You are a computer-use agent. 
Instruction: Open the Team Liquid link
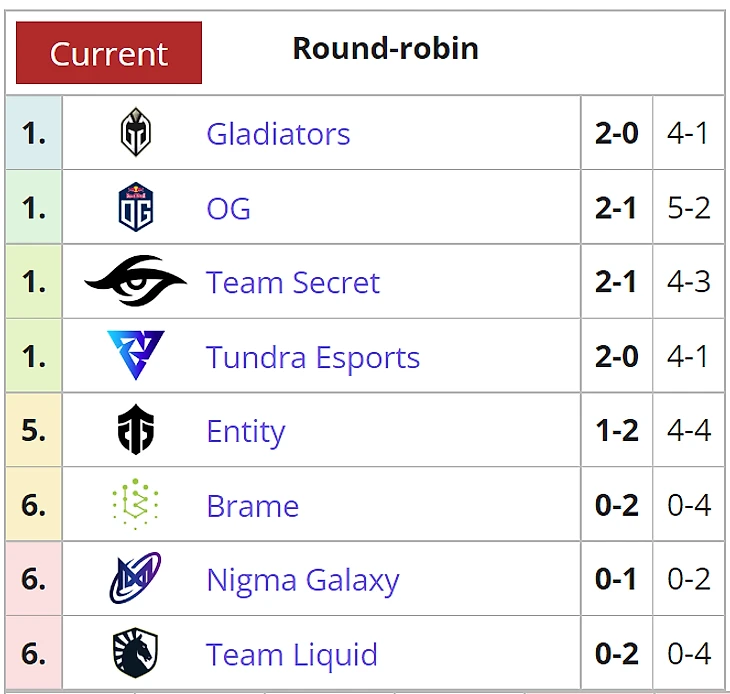(292, 655)
